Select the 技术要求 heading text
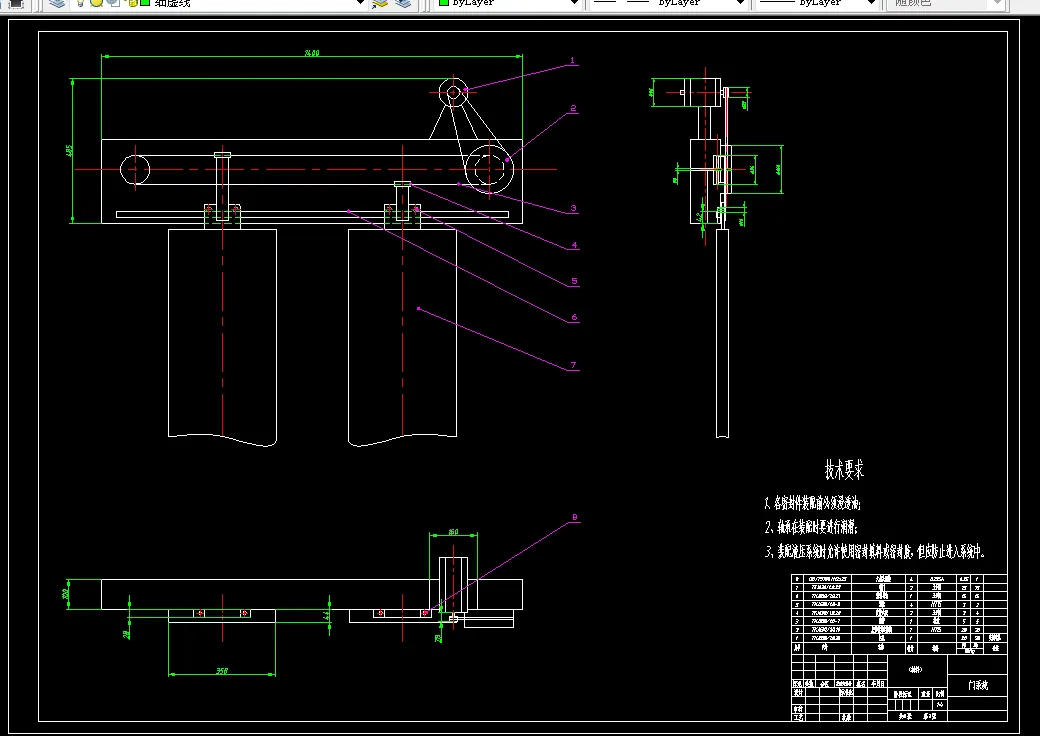This screenshot has width=1040, height=736. point(844,469)
